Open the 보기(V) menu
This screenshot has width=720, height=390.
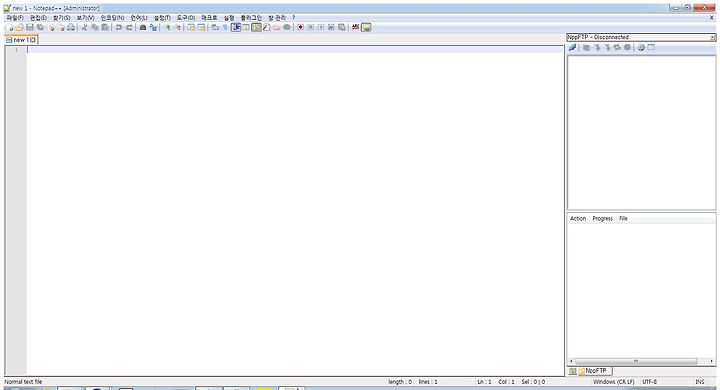pos(85,17)
